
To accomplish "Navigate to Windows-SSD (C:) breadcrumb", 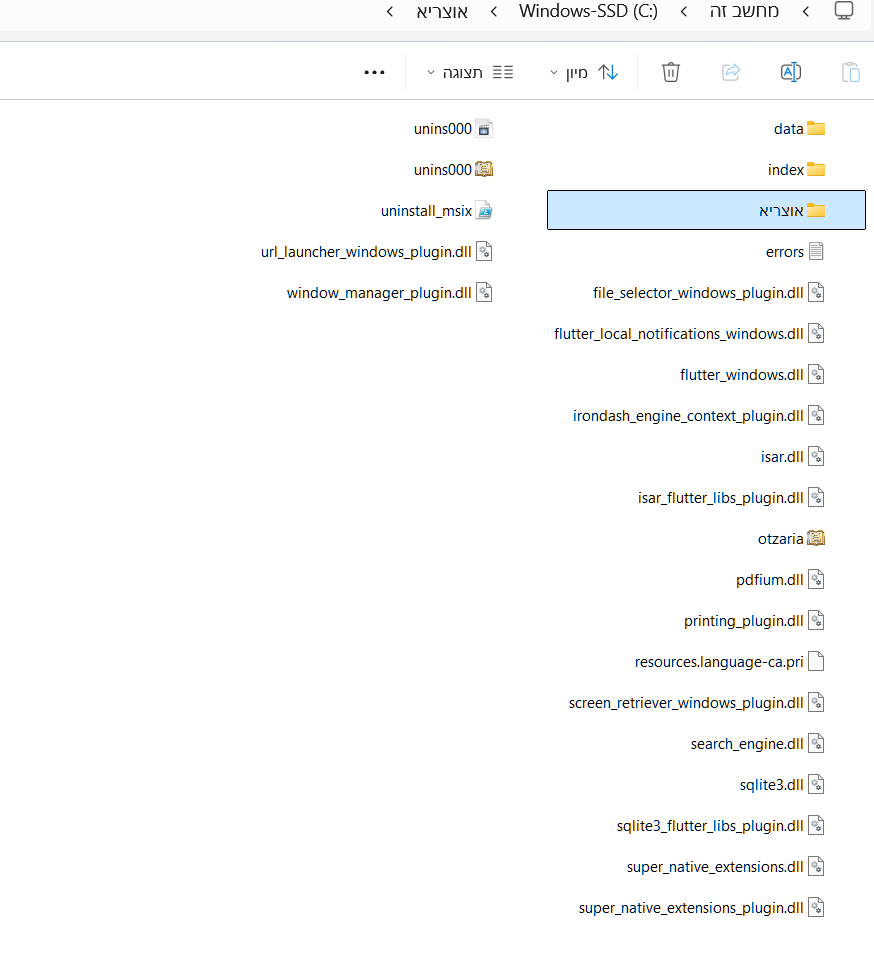I will (588, 12).
